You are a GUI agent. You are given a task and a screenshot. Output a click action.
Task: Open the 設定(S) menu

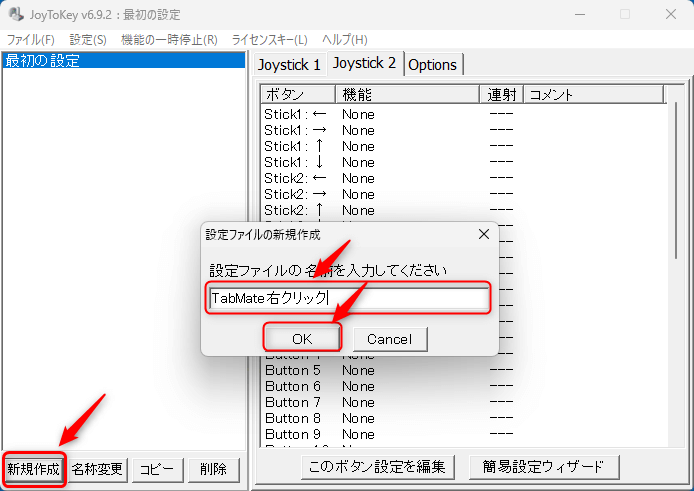tap(88, 40)
